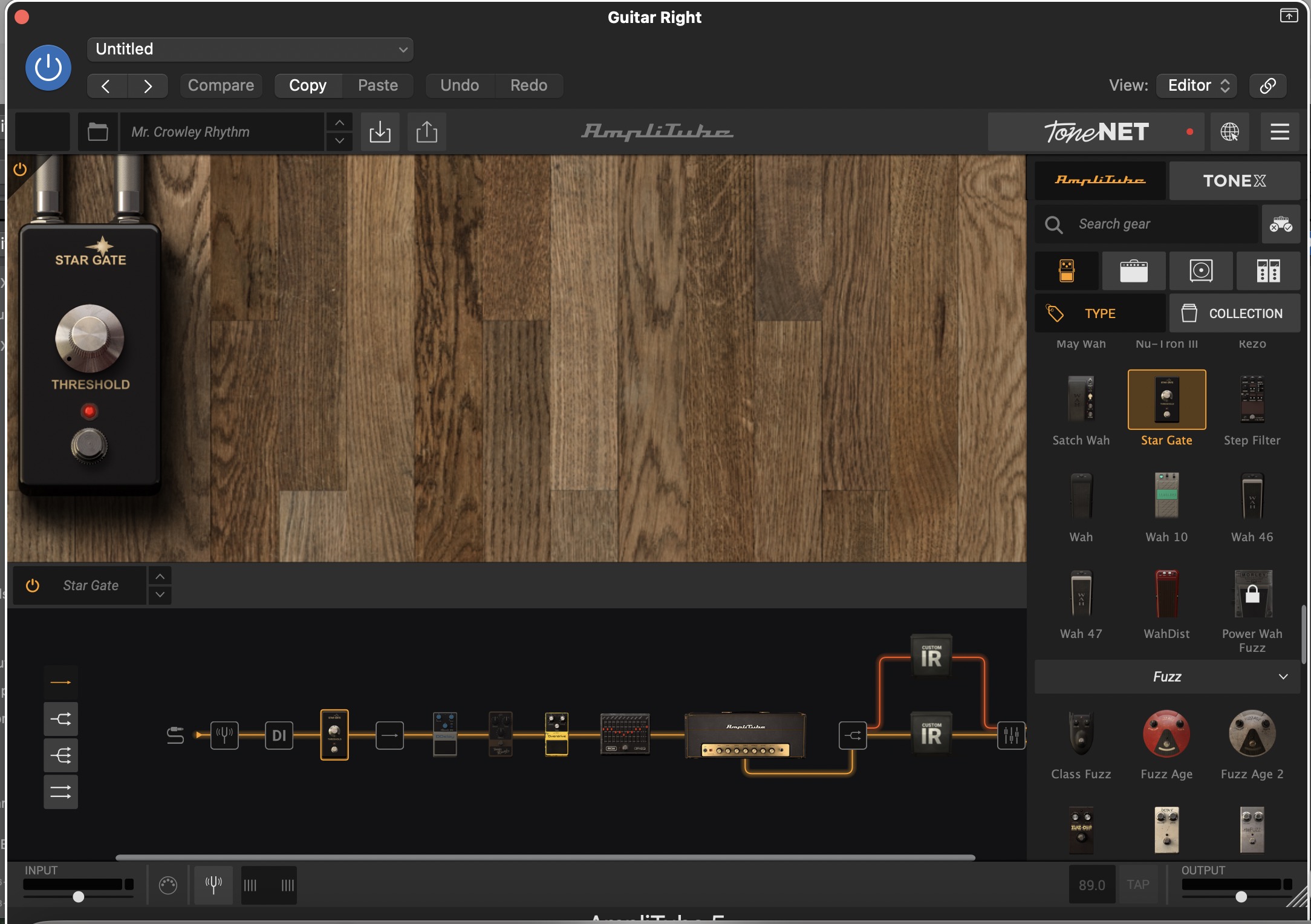
Task: Select the upper Custom IR block
Action: click(x=931, y=656)
